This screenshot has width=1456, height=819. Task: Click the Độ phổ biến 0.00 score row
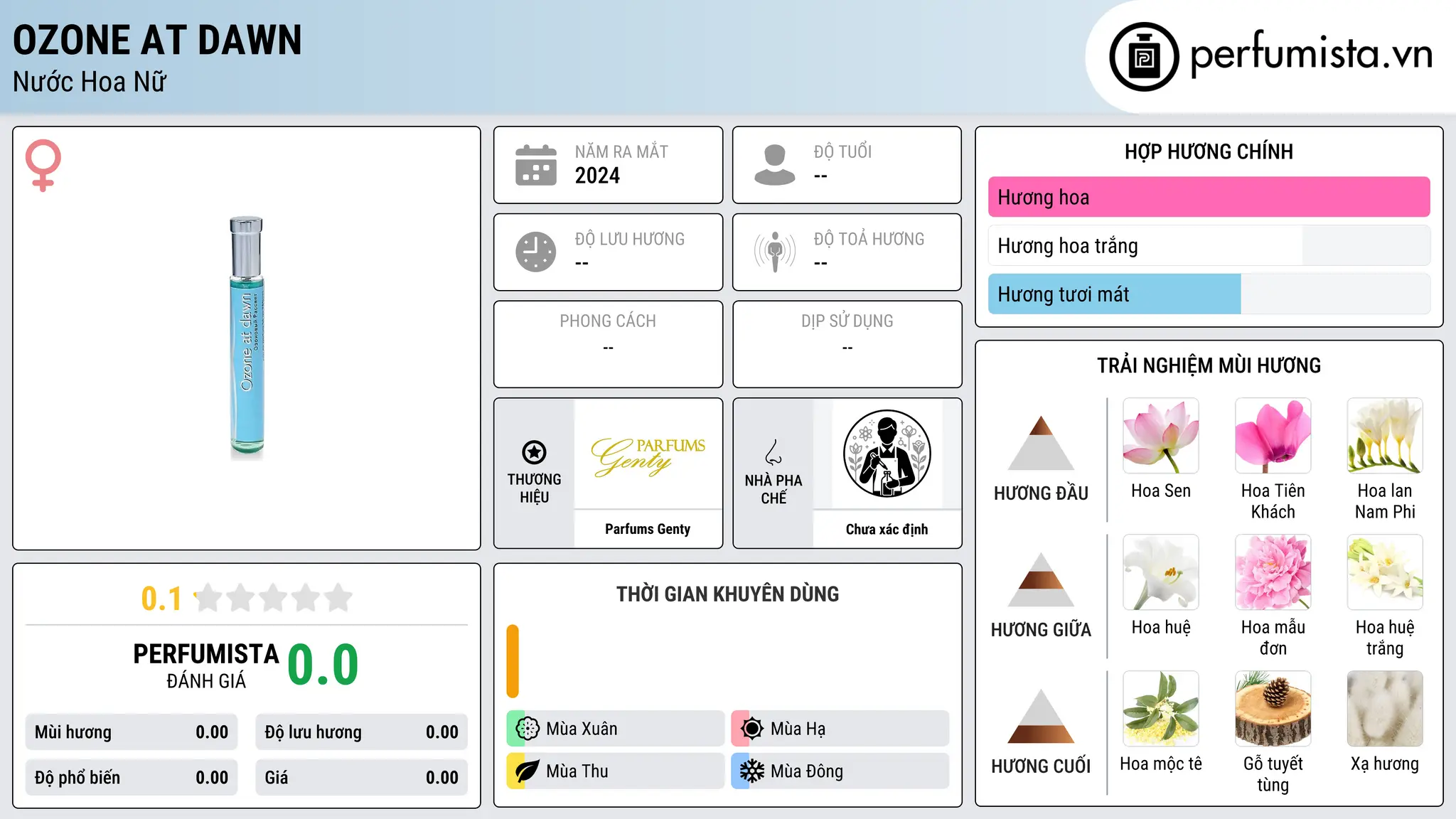click(132, 778)
